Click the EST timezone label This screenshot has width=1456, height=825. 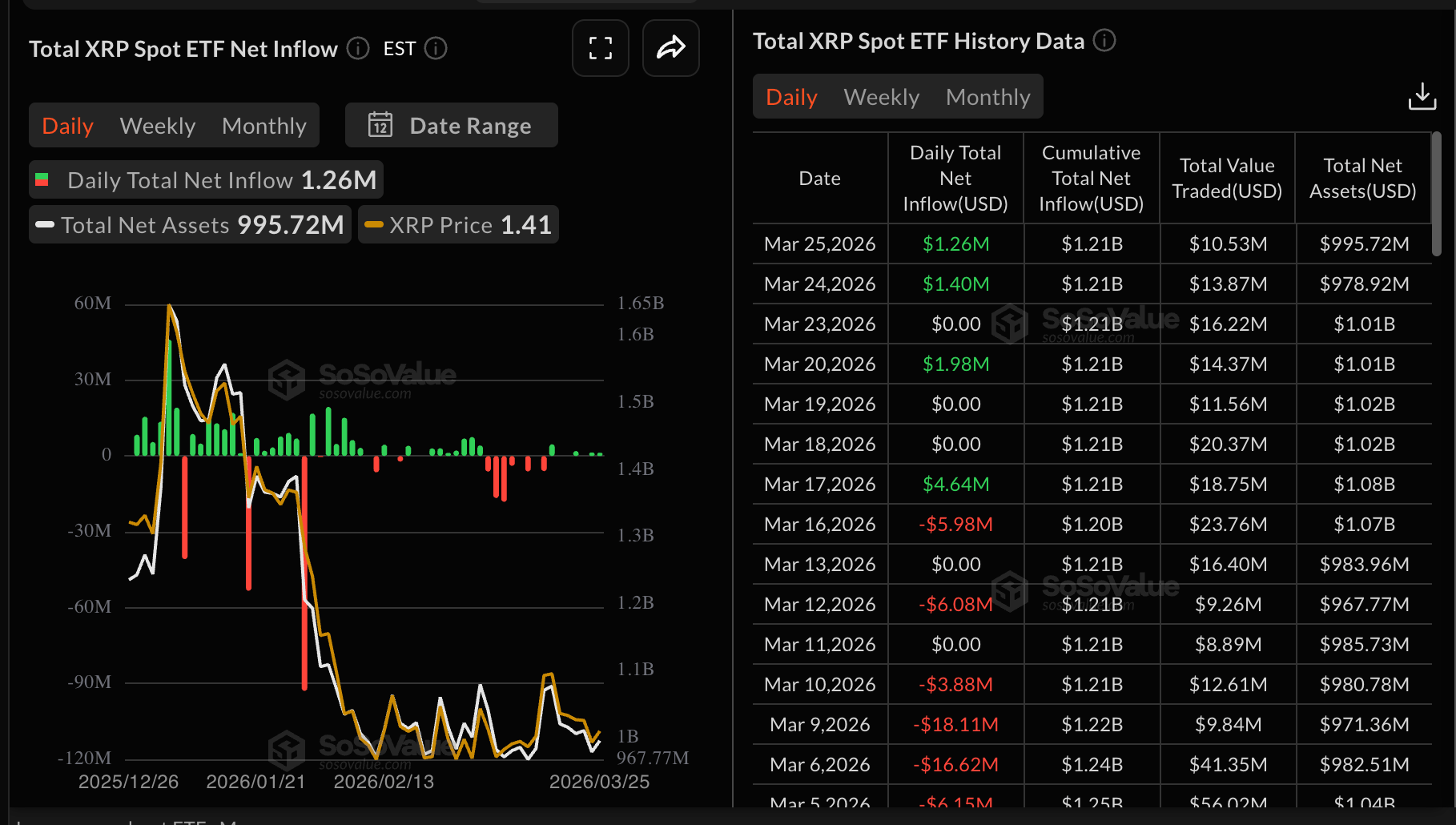399,49
